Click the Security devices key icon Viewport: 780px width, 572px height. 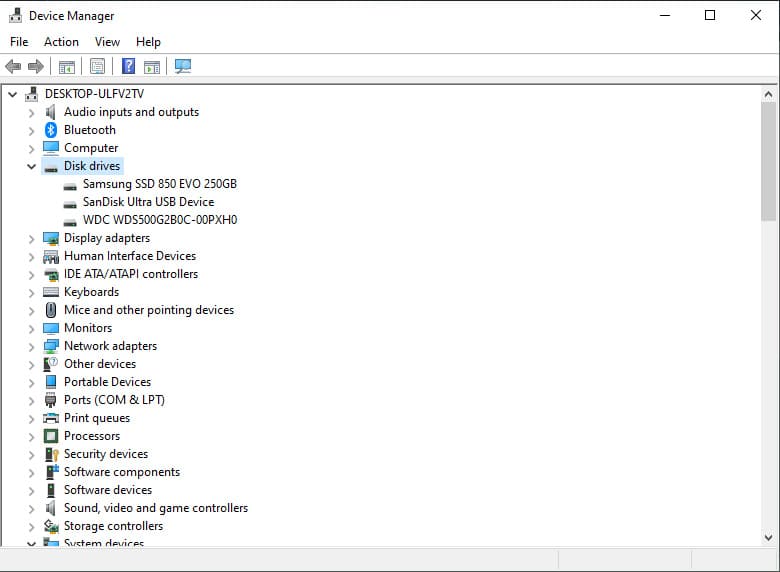pos(52,454)
